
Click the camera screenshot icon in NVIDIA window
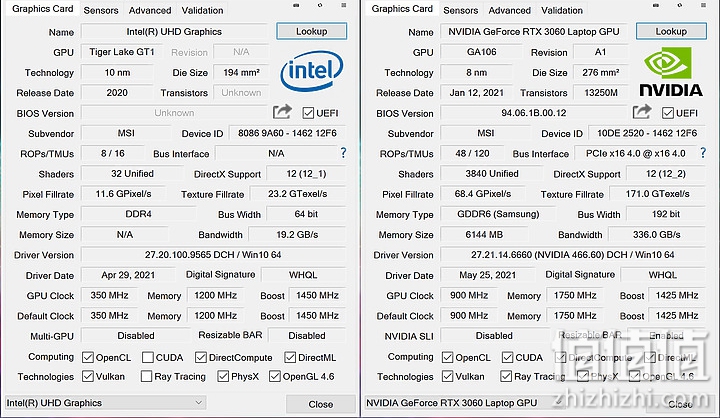coord(656,6)
